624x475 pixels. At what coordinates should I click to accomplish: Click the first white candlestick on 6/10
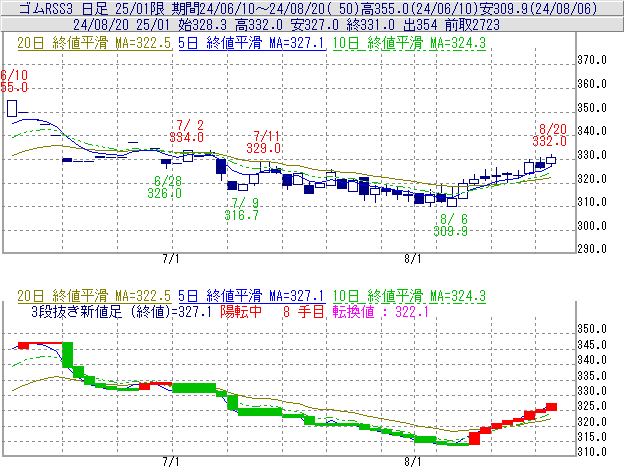(12, 108)
